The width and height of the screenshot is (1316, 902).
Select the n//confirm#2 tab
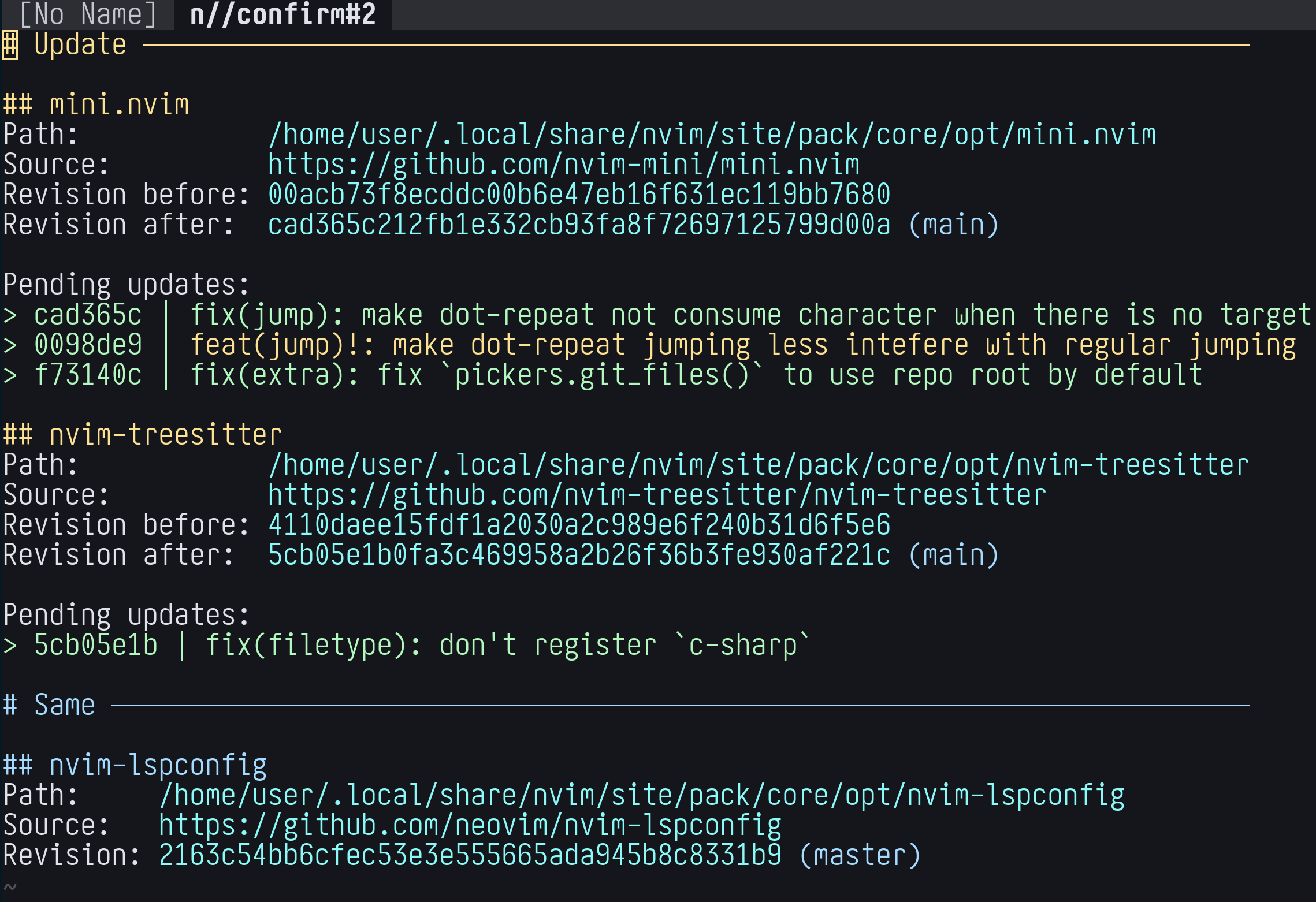click(x=282, y=14)
